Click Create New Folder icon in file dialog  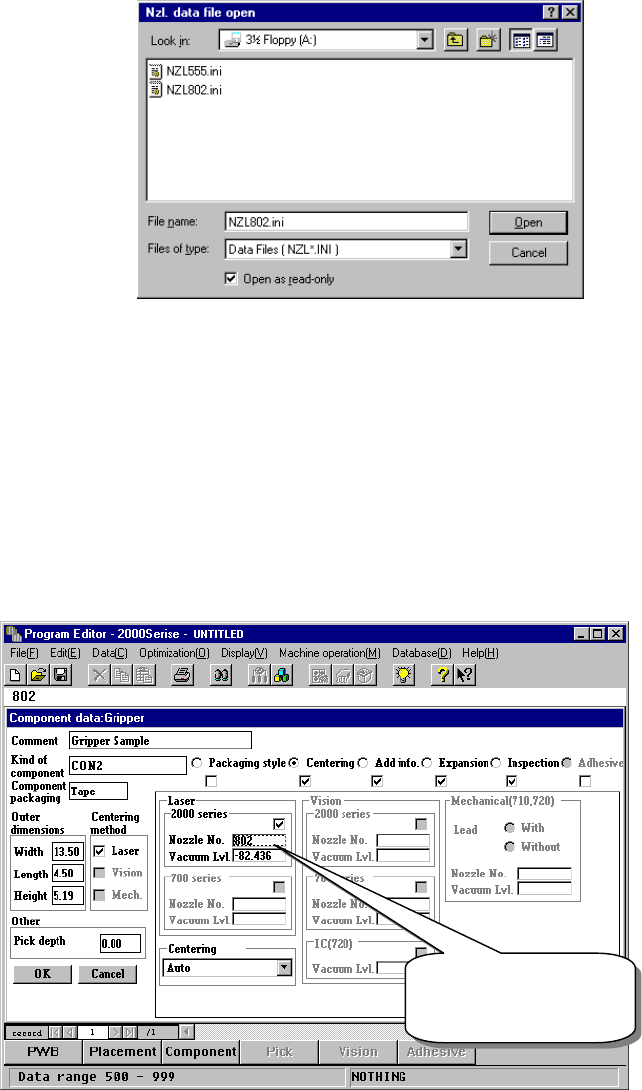tap(488, 40)
